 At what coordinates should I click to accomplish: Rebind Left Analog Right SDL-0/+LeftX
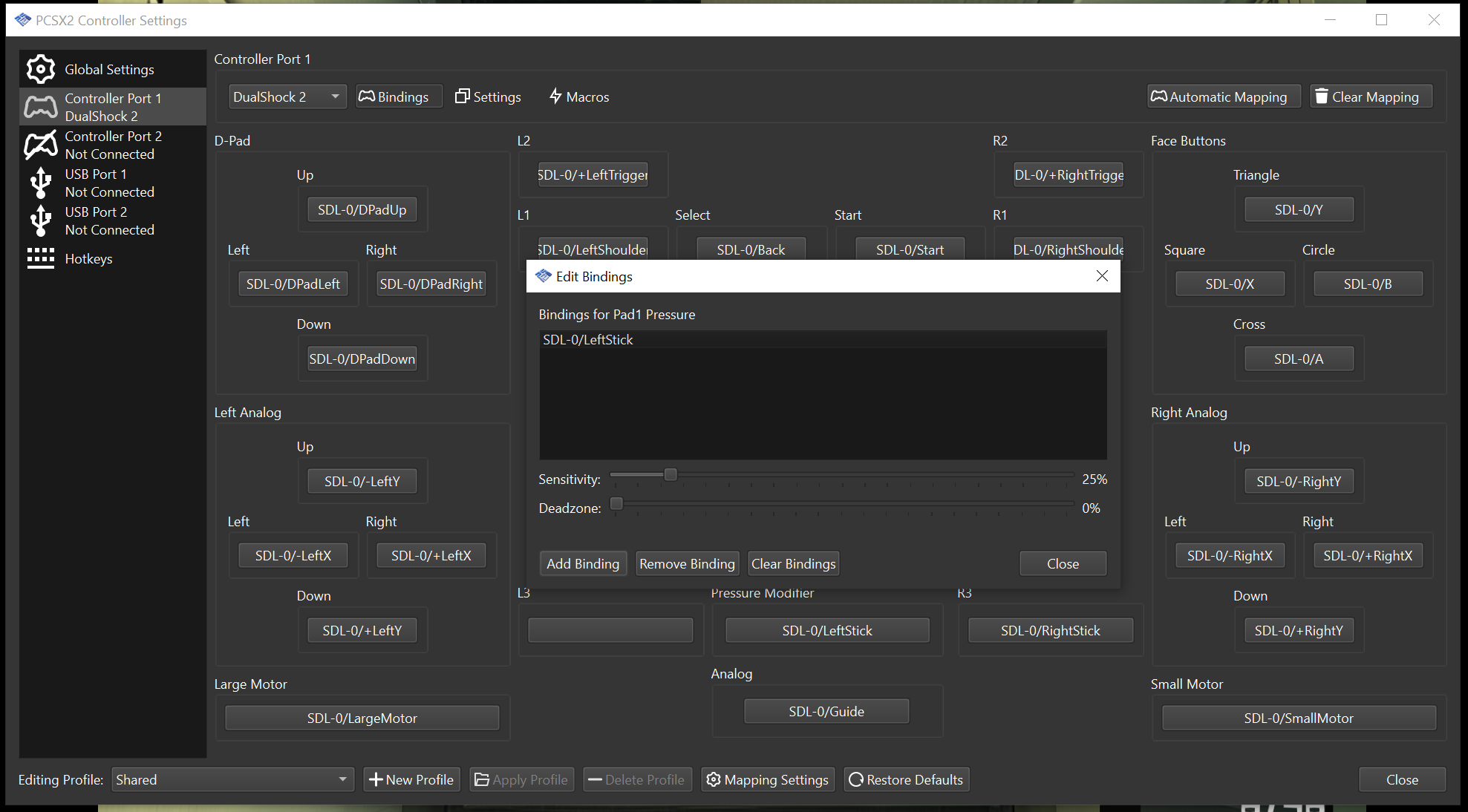(431, 555)
